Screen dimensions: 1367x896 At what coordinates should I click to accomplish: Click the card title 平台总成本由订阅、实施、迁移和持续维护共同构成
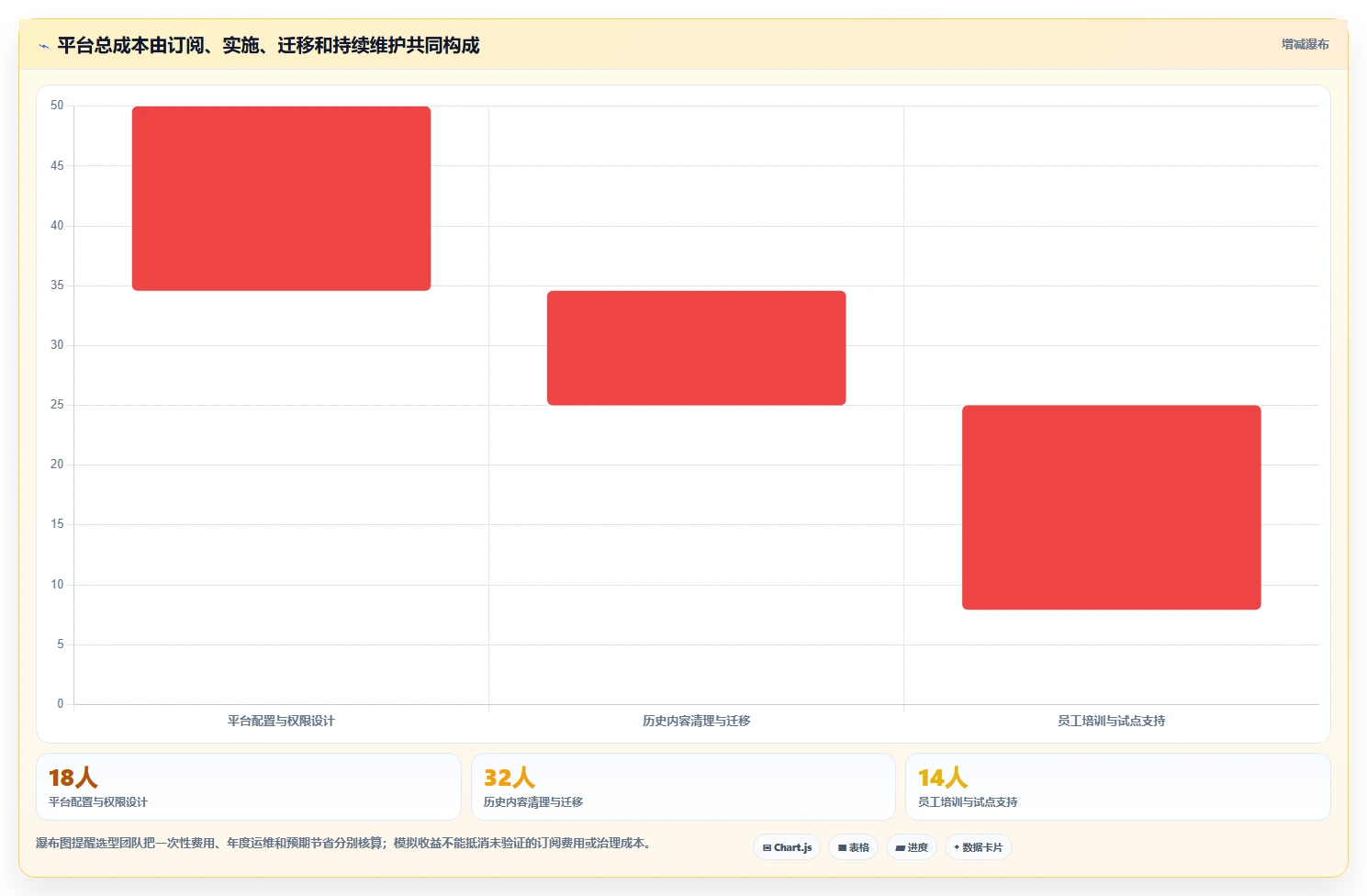pyautogui.click(x=268, y=45)
